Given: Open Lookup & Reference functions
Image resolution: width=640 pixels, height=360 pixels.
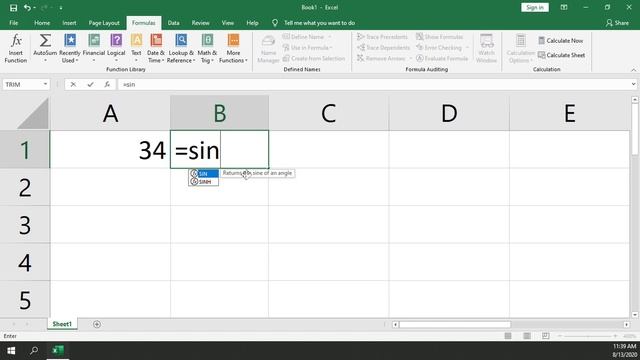Looking at the screenshot, I should [x=181, y=49].
